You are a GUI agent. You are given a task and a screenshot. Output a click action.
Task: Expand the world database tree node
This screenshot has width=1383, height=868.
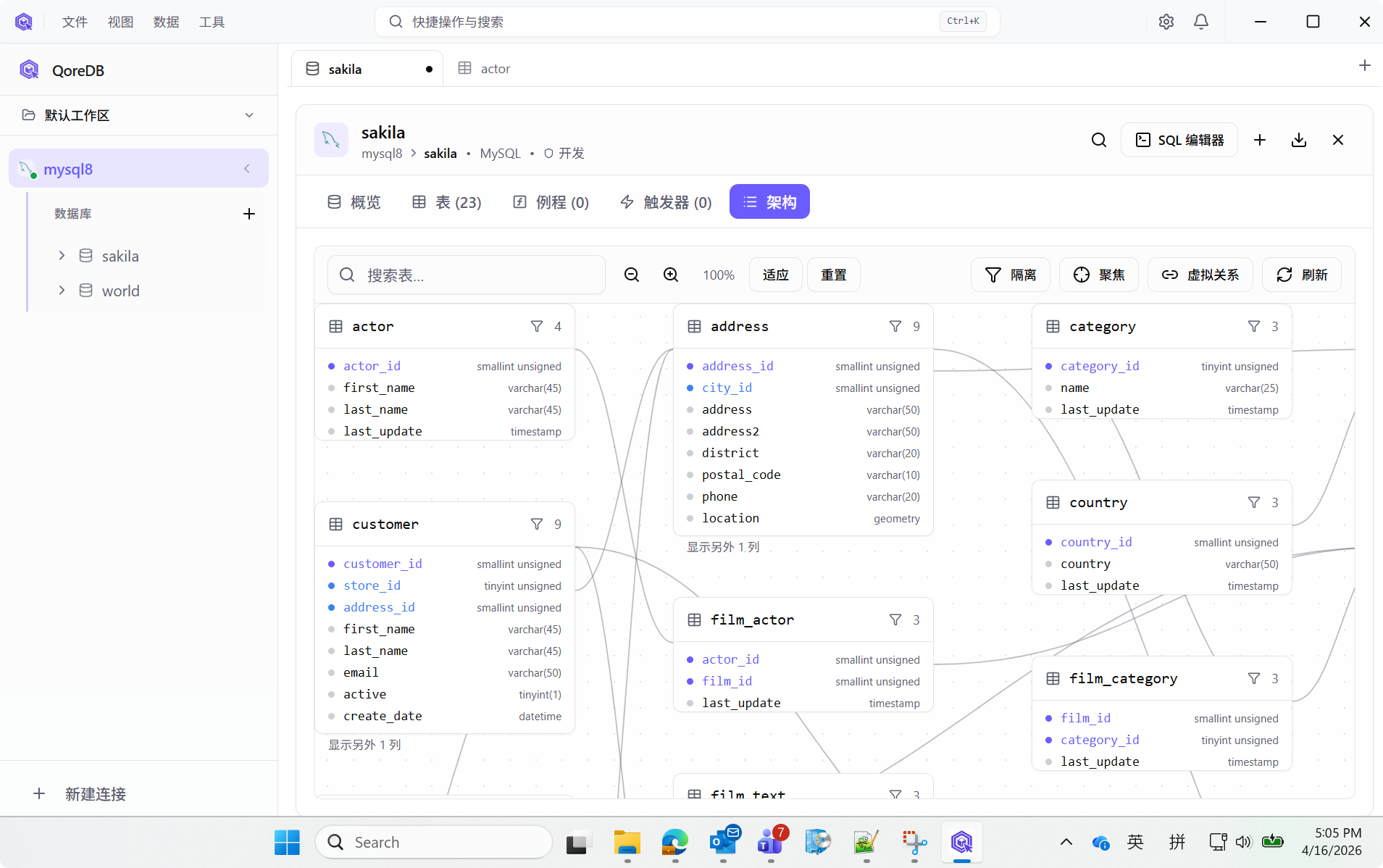coord(62,291)
